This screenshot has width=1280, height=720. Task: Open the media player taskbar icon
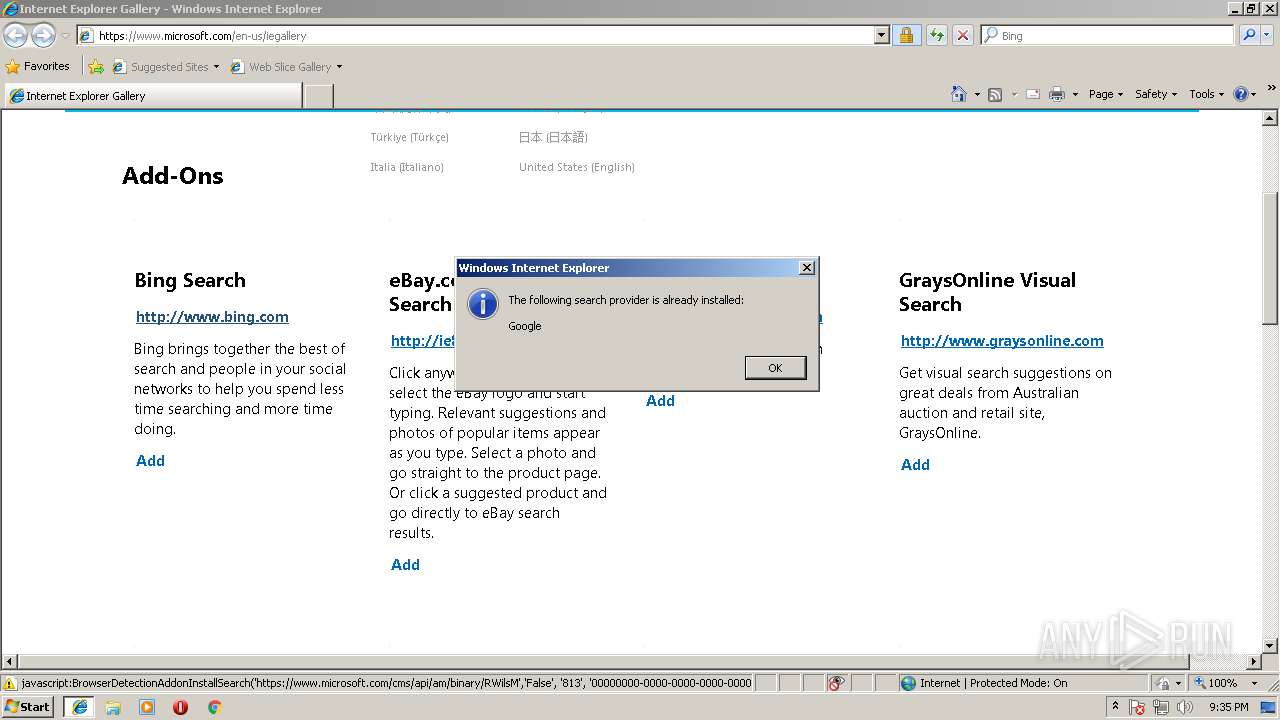tap(147, 707)
